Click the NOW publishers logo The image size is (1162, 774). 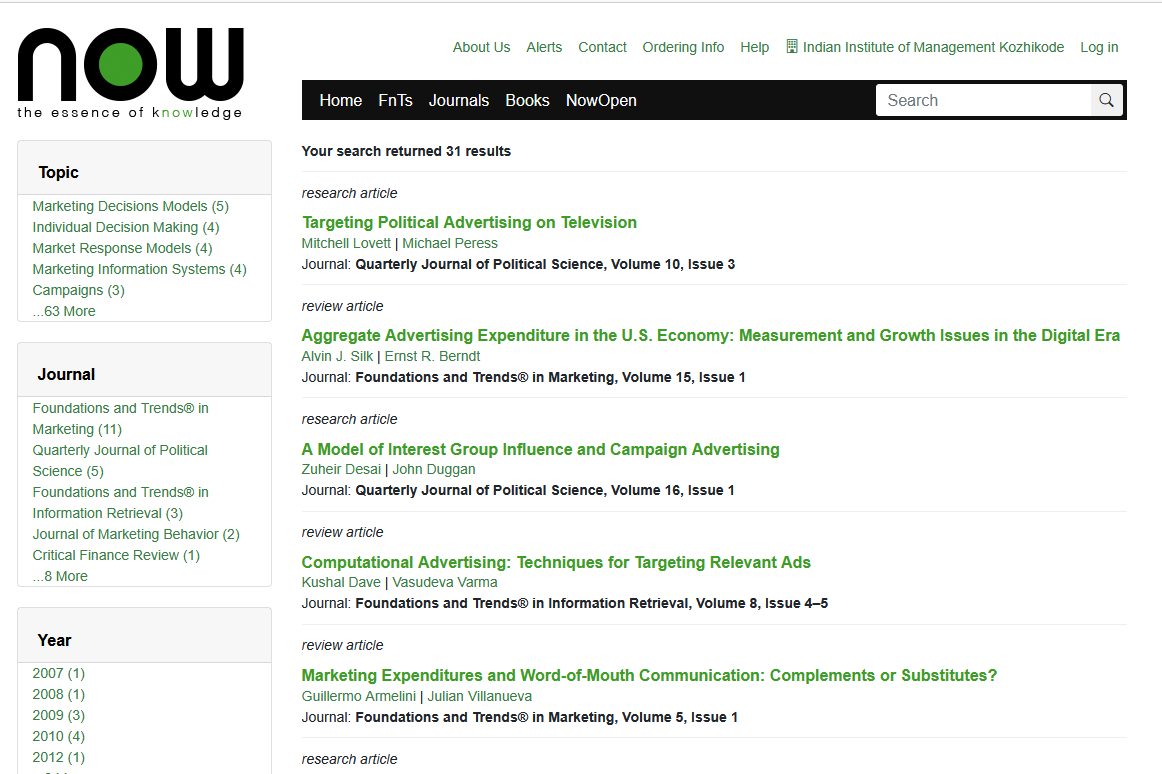[x=130, y=73]
